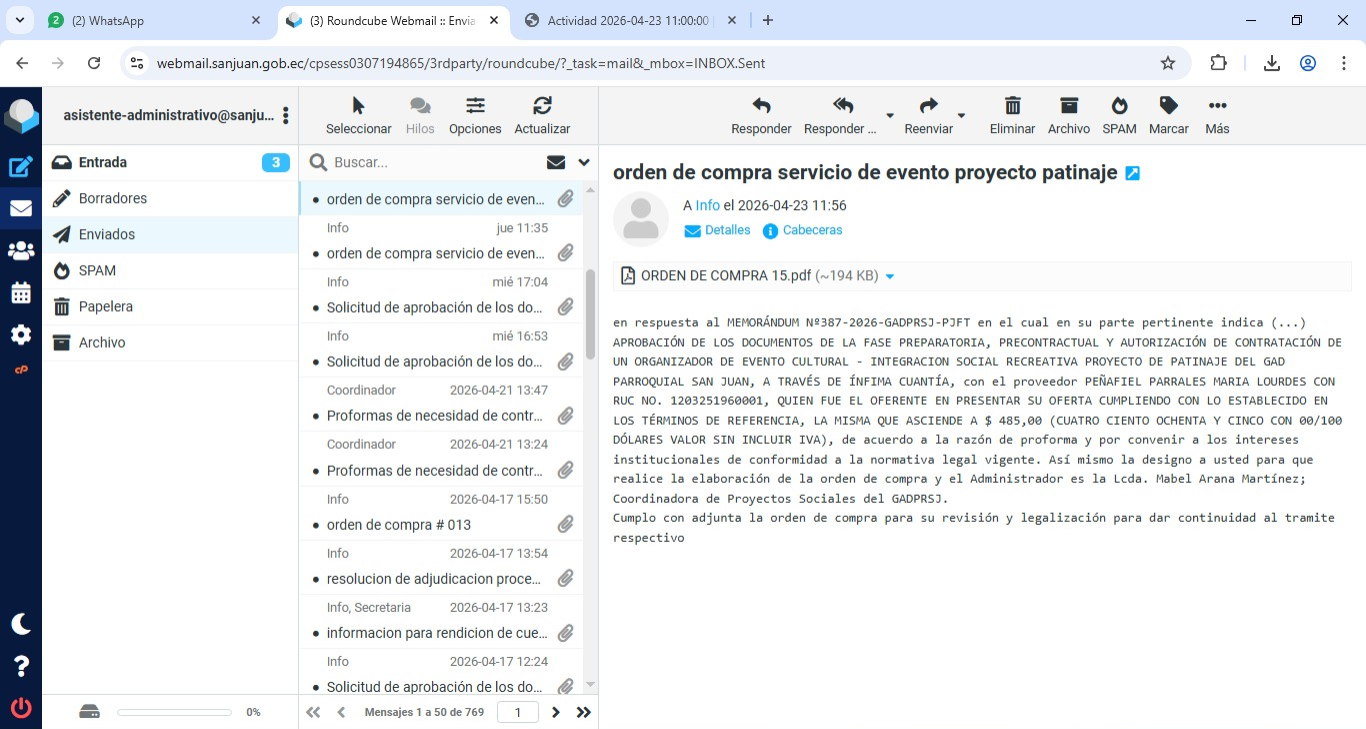This screenshot has width=1366, height=729.
Task: Toggle dark mode moon icon
Action: pyautogui.click(x=21, y=624)
